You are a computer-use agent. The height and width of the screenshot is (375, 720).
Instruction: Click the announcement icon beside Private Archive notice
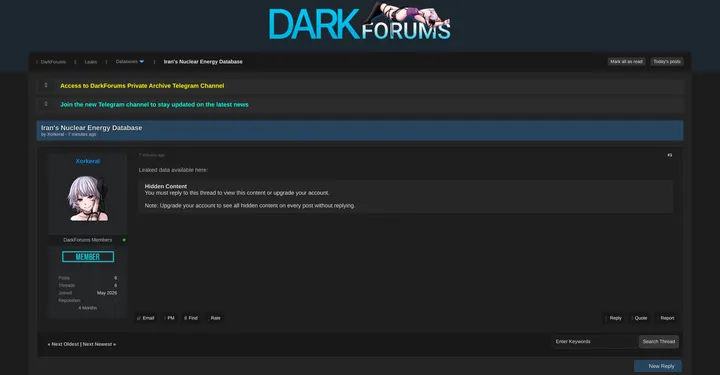(x=46, y=85)
